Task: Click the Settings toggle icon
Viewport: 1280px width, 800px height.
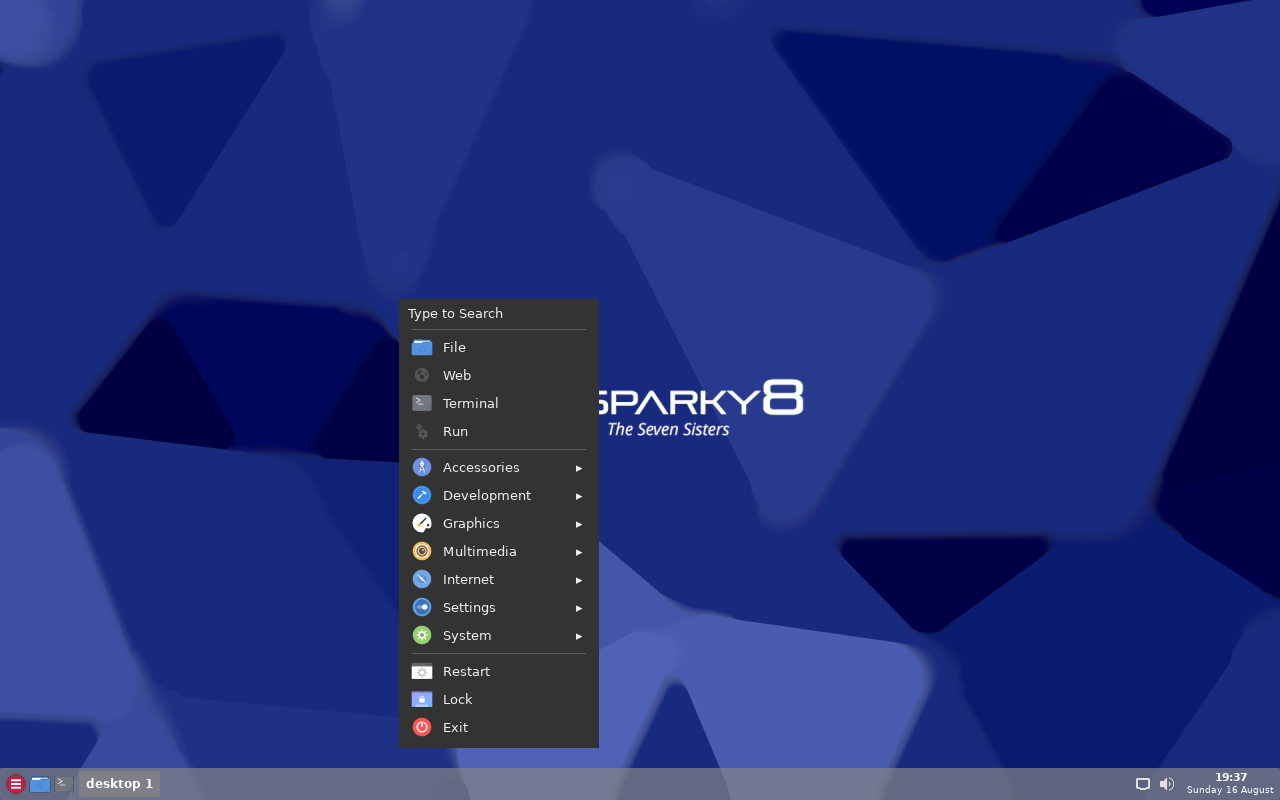Action: tap(422, 607)
